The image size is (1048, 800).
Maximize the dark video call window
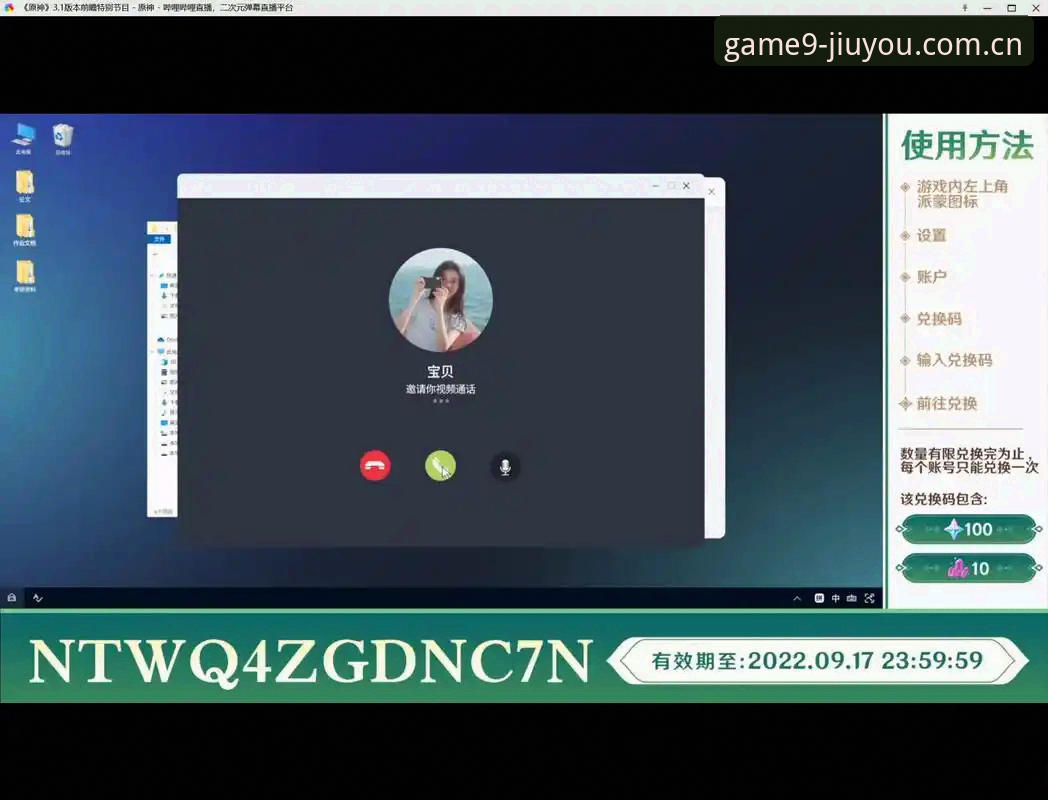pos(671,186)
